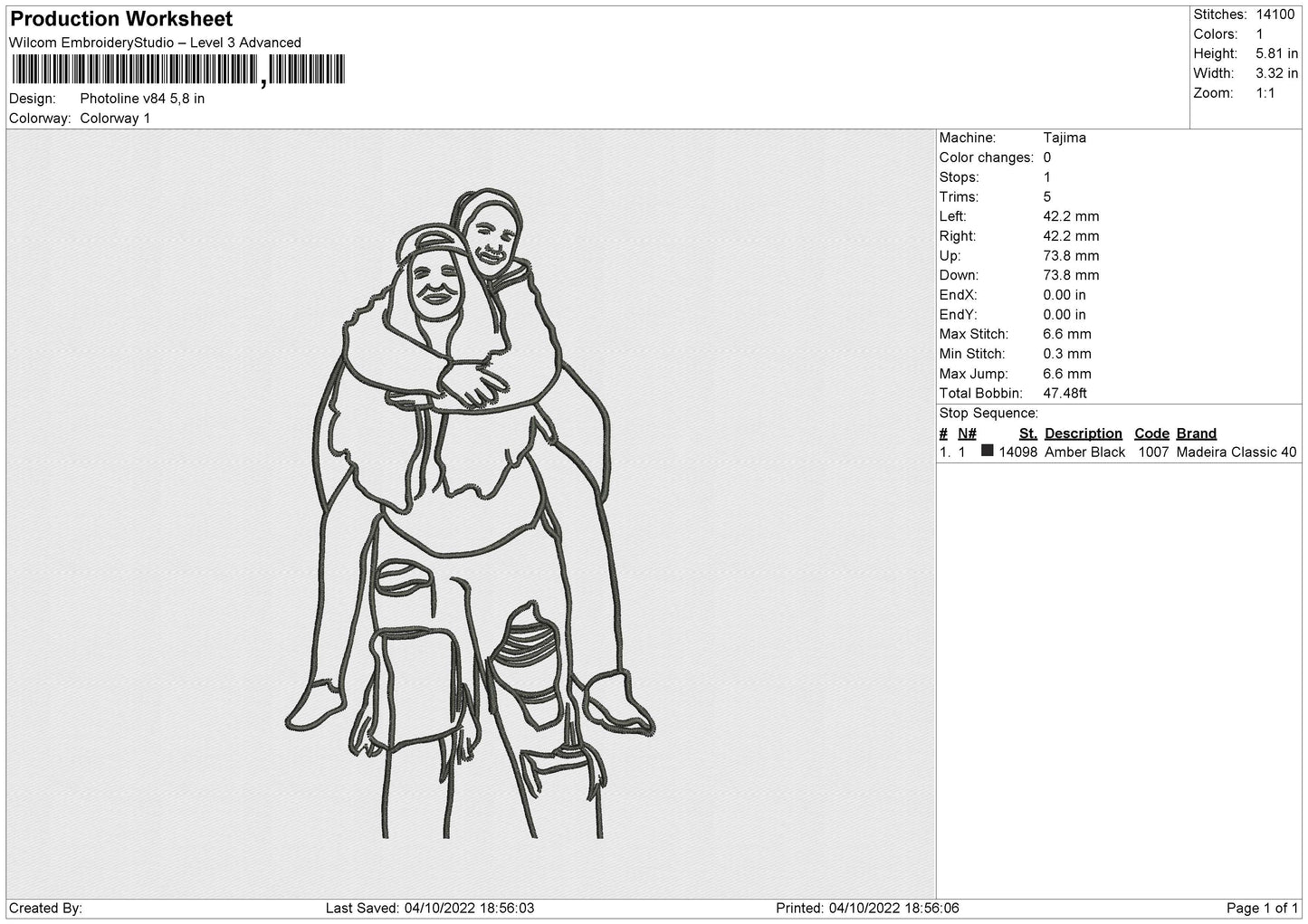The width and height of the screenshot is (1308, 924).
Task: Click the Amber Black thread description
Action: 1084,452
